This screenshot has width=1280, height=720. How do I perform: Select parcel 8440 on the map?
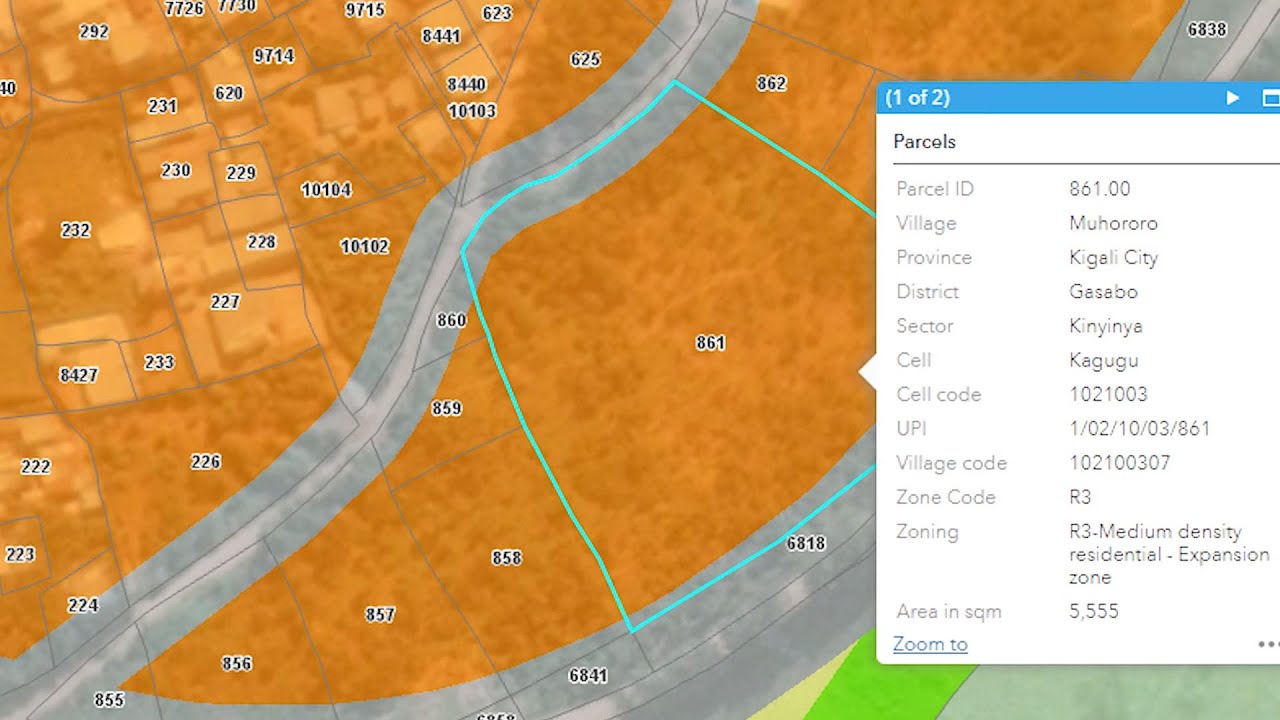tap(466, 85)
